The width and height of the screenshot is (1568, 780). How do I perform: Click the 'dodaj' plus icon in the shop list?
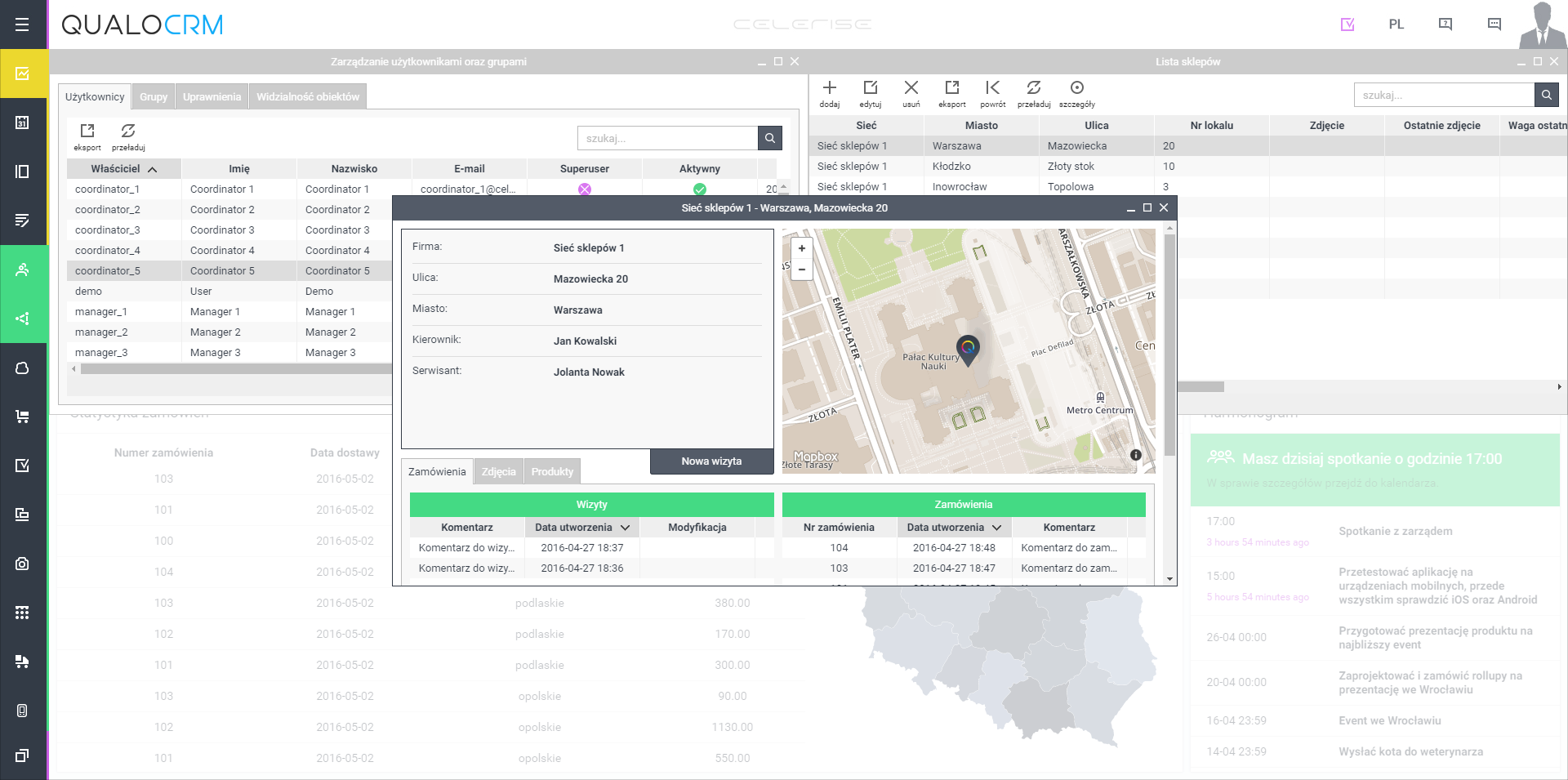pos(830,88)
